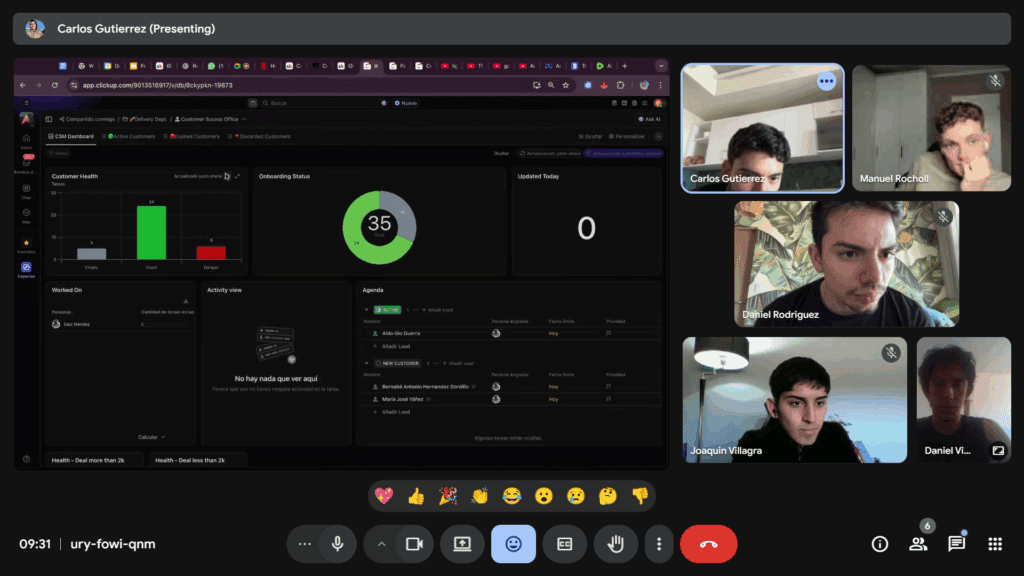1024x576 pixels.
Task: Click the present screen icon
Action: click(x=462, y=544)
